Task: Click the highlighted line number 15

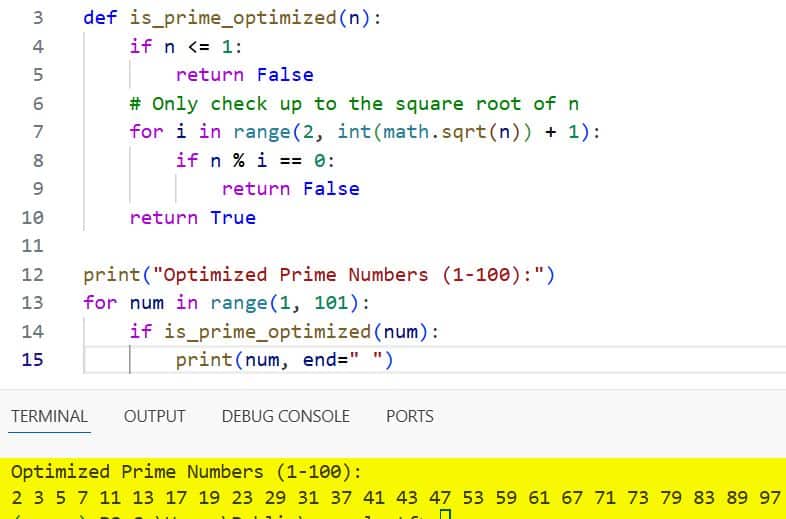Action: [32, 359]
